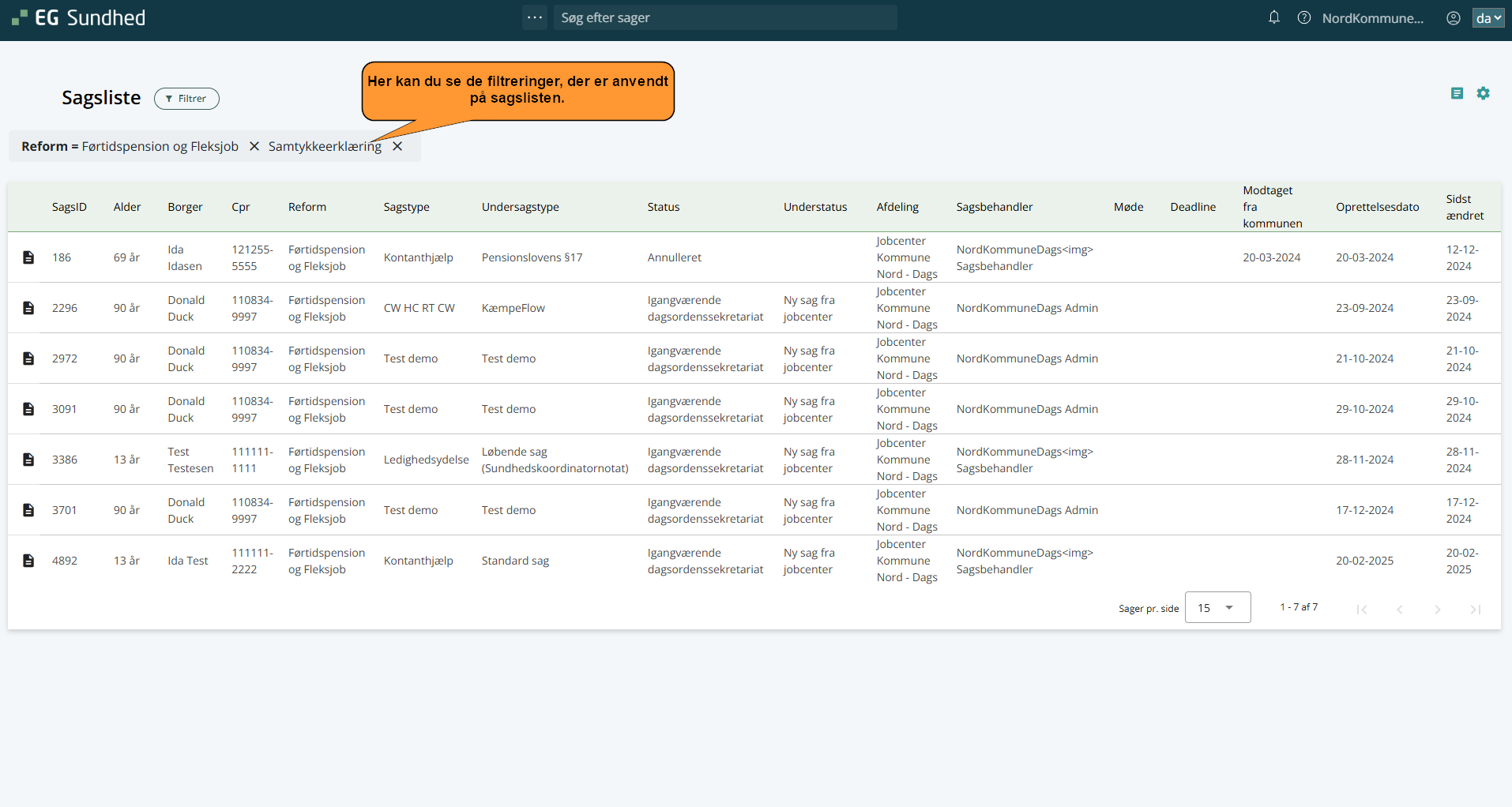Click citizen name Ida Test
This screenshot has height=807, width=1512.
click(188, 561)
